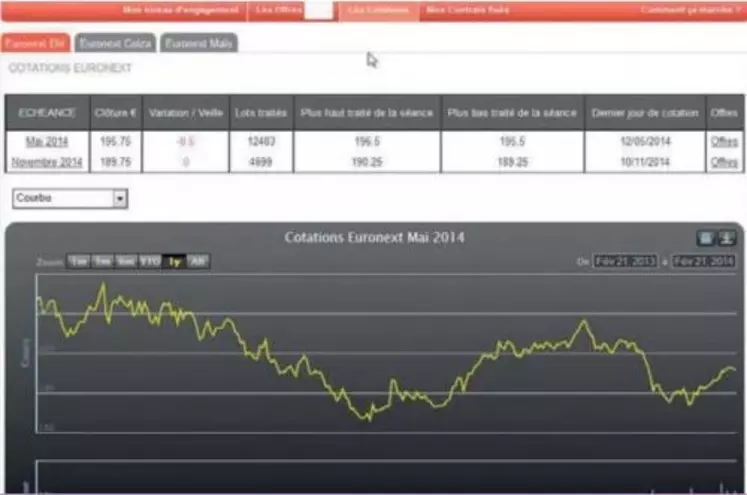Viewport: 747px width, 495px height.
Task: Edit the chart start date field
Action: pyautogui.click(x=625, y=262)
